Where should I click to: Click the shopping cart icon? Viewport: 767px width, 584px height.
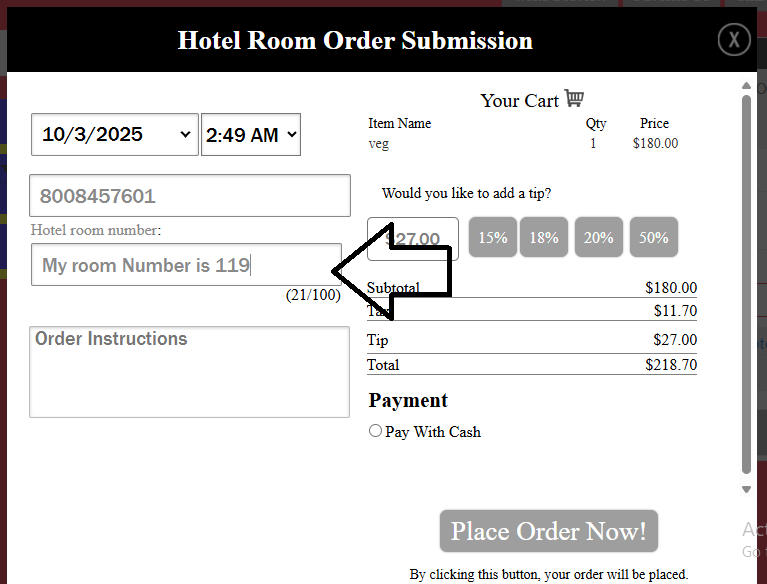pyautogui.click(x=574, y=98)
